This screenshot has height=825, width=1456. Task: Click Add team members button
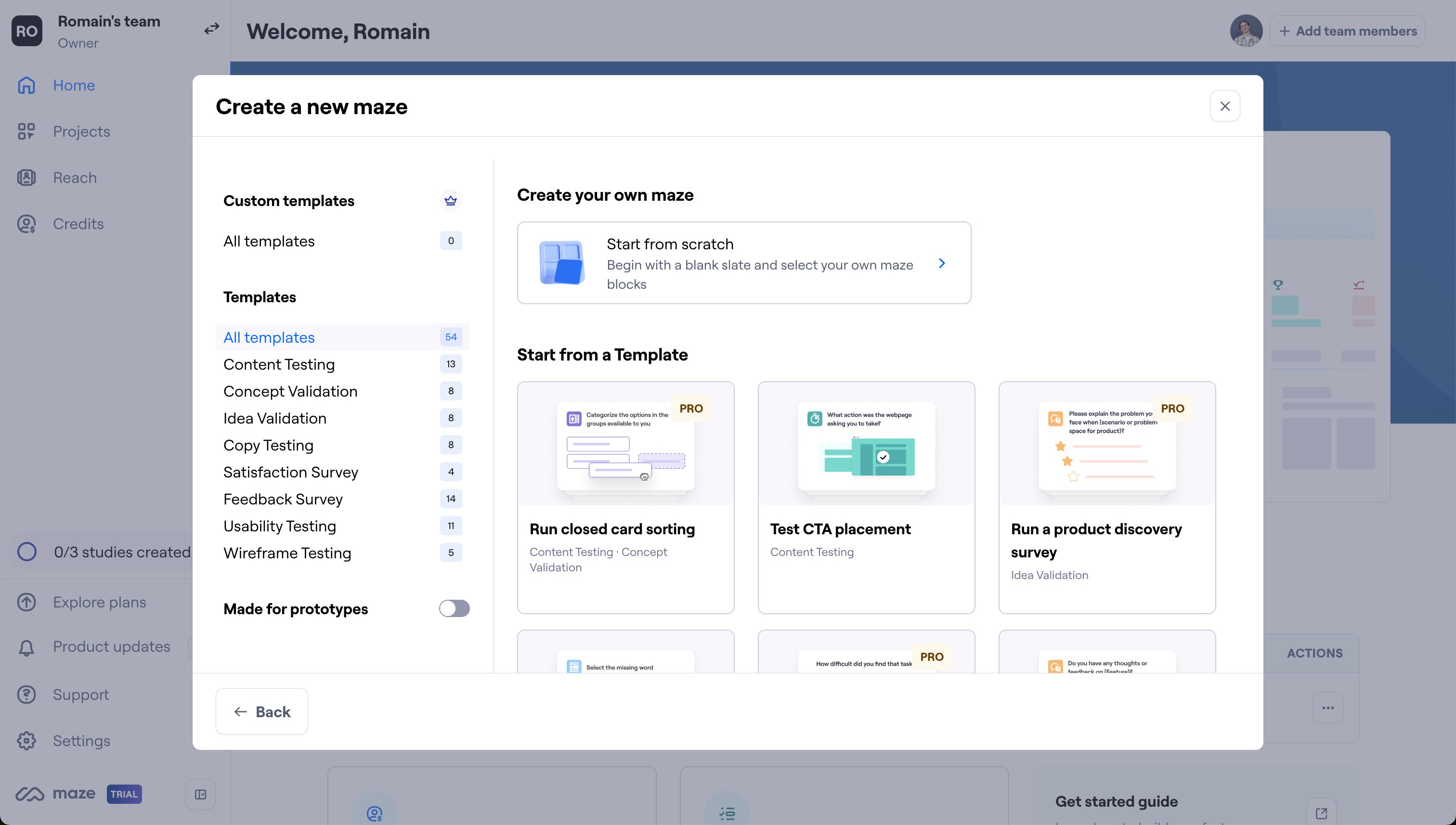click(1347, 31)
